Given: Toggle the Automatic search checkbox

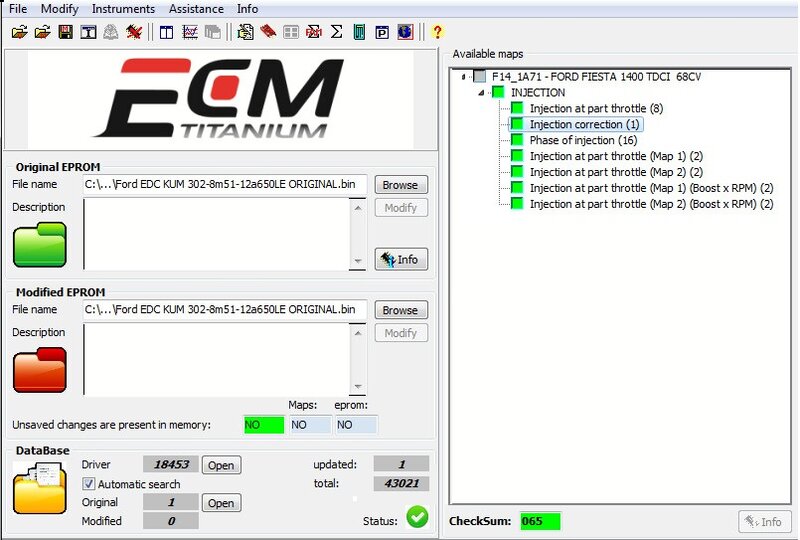Looking at the screenshot, I should (x=88, y=483).
